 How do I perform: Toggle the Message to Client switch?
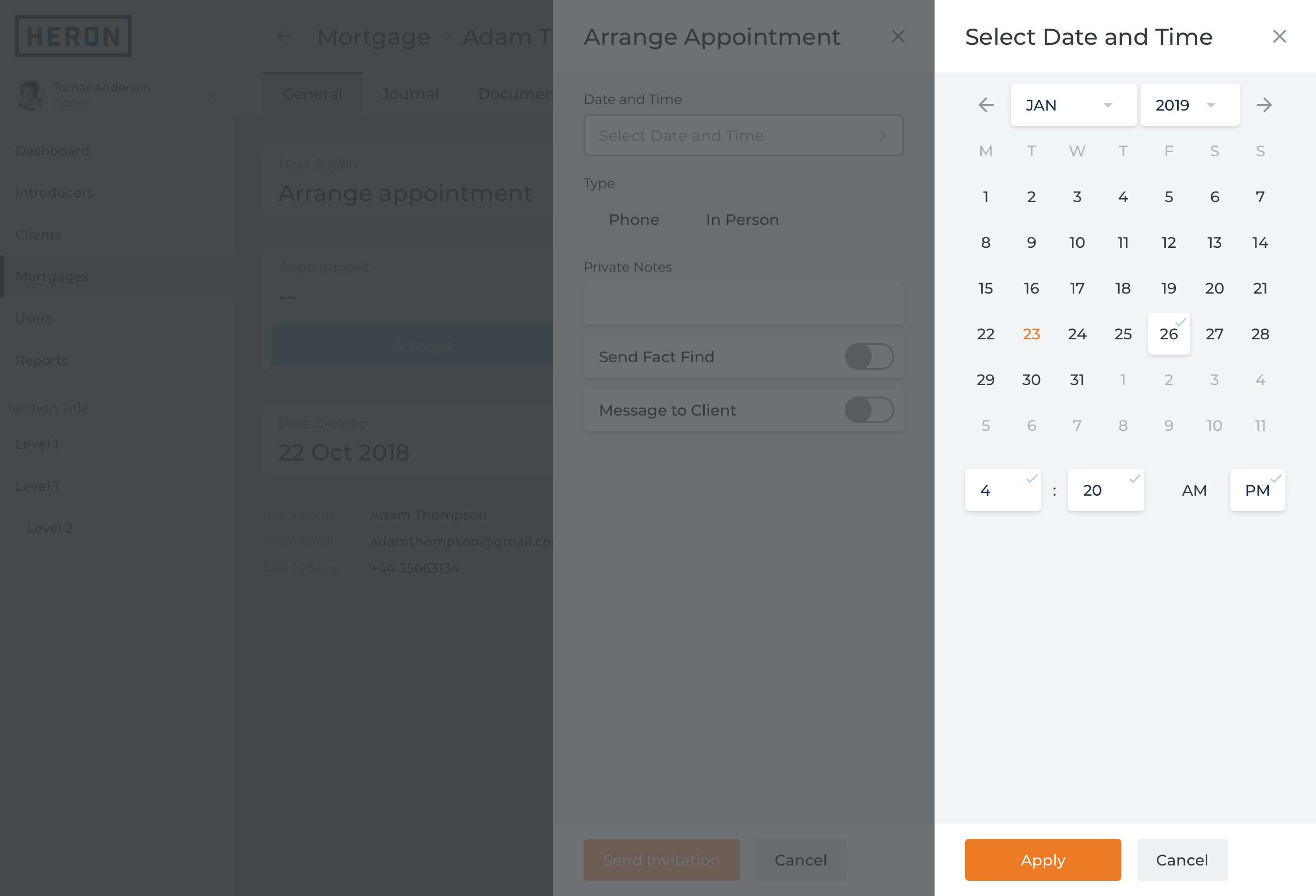point(869,410)
